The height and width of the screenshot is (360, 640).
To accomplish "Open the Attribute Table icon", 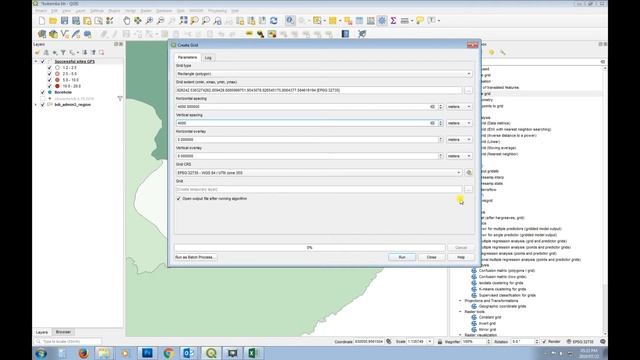I will 359,20.
